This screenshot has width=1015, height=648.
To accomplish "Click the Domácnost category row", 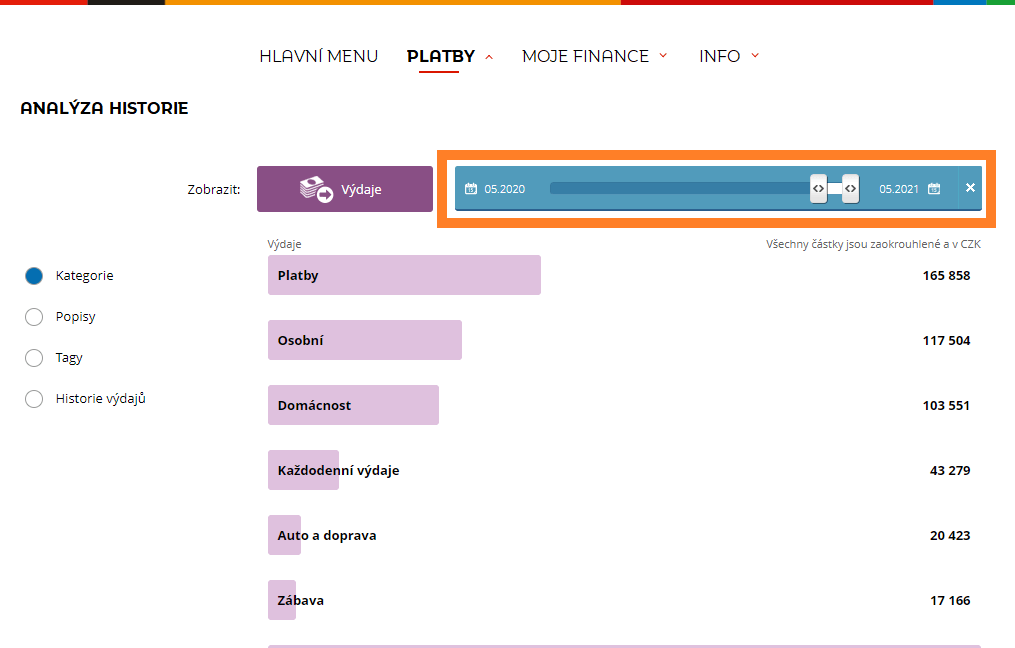I will (353, 405).
